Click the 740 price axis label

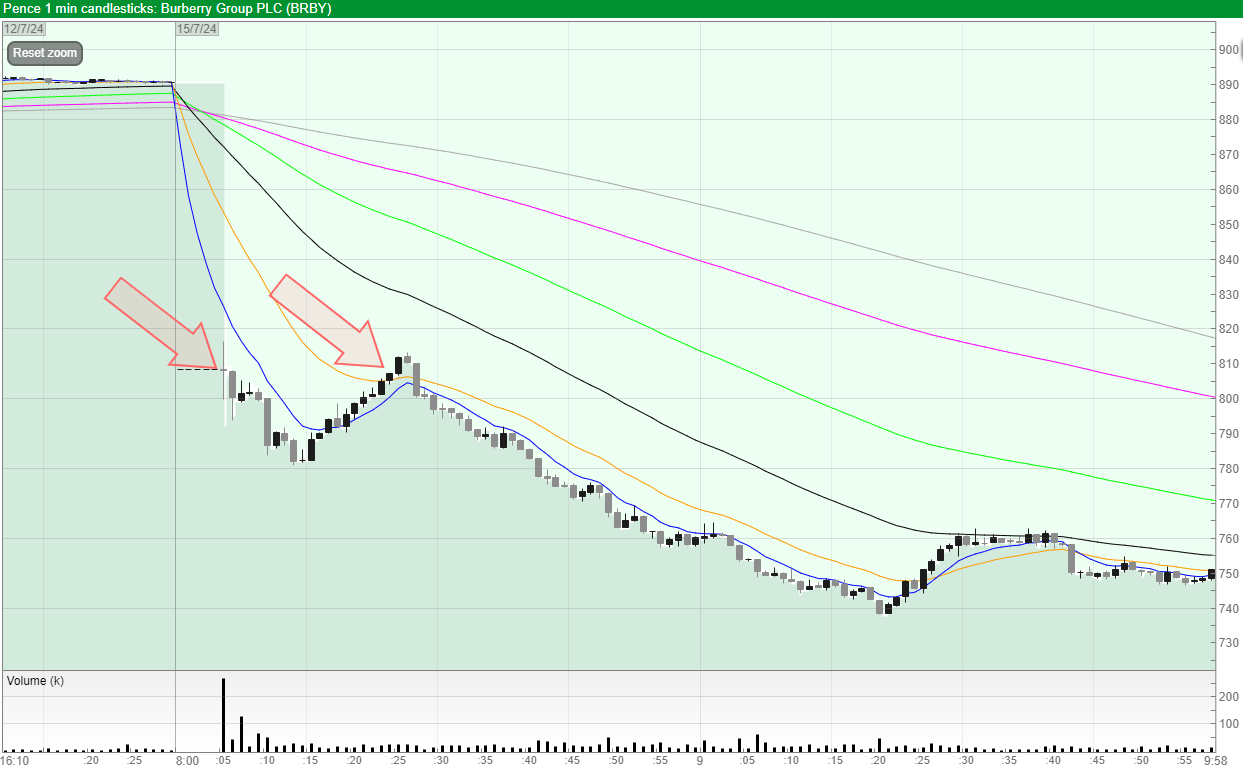(1228, 608)
